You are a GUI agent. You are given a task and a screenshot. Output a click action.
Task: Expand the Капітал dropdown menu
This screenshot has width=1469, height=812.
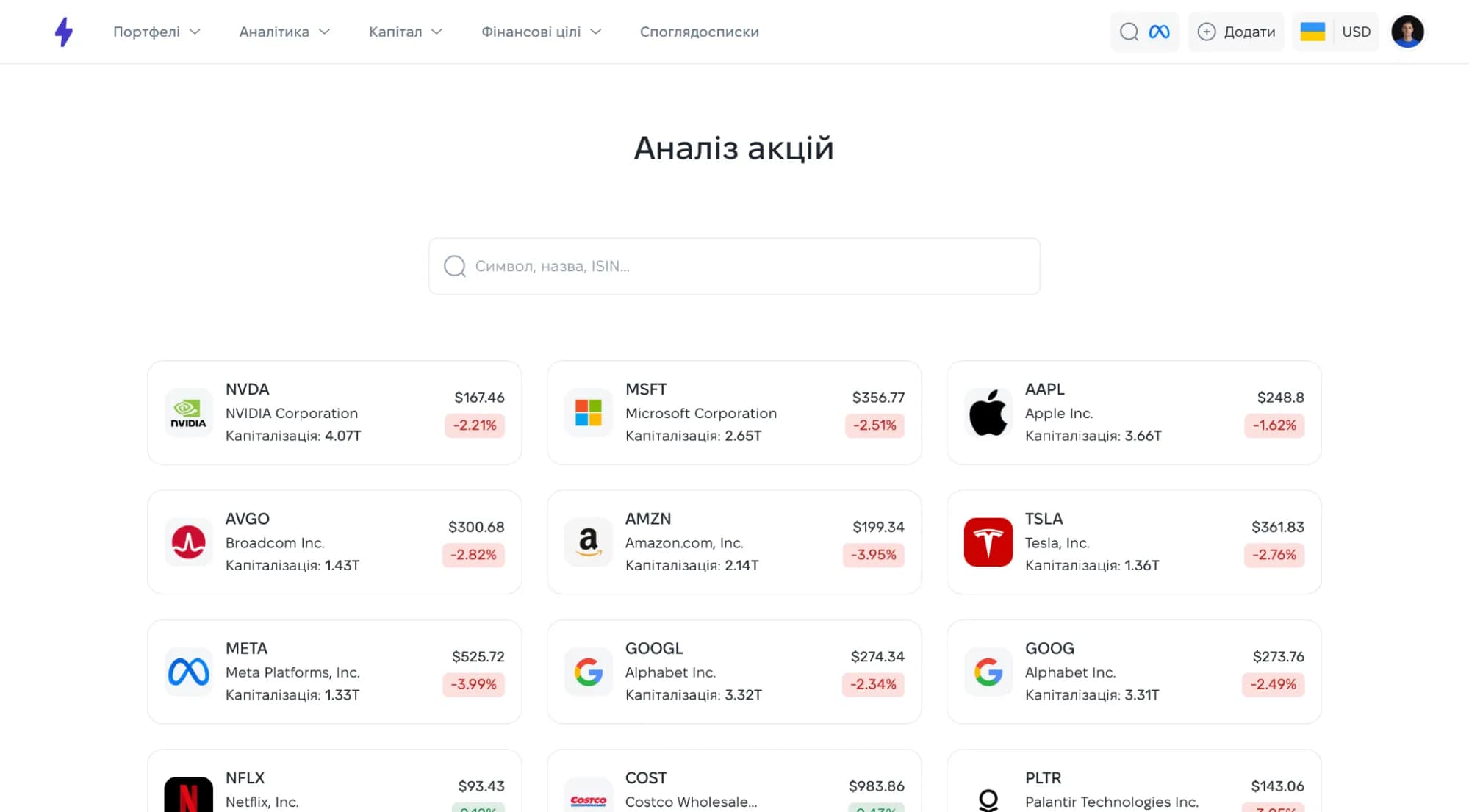tap(406, 32)
